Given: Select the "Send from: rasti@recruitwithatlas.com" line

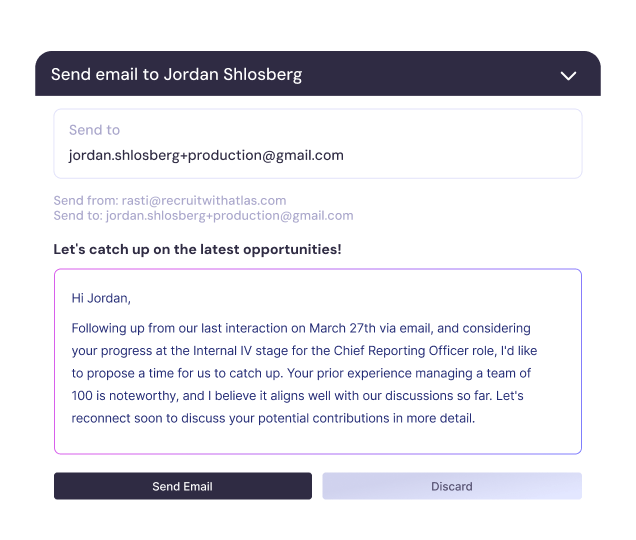Looking at the screenshot, I should (x=170, y=201).
